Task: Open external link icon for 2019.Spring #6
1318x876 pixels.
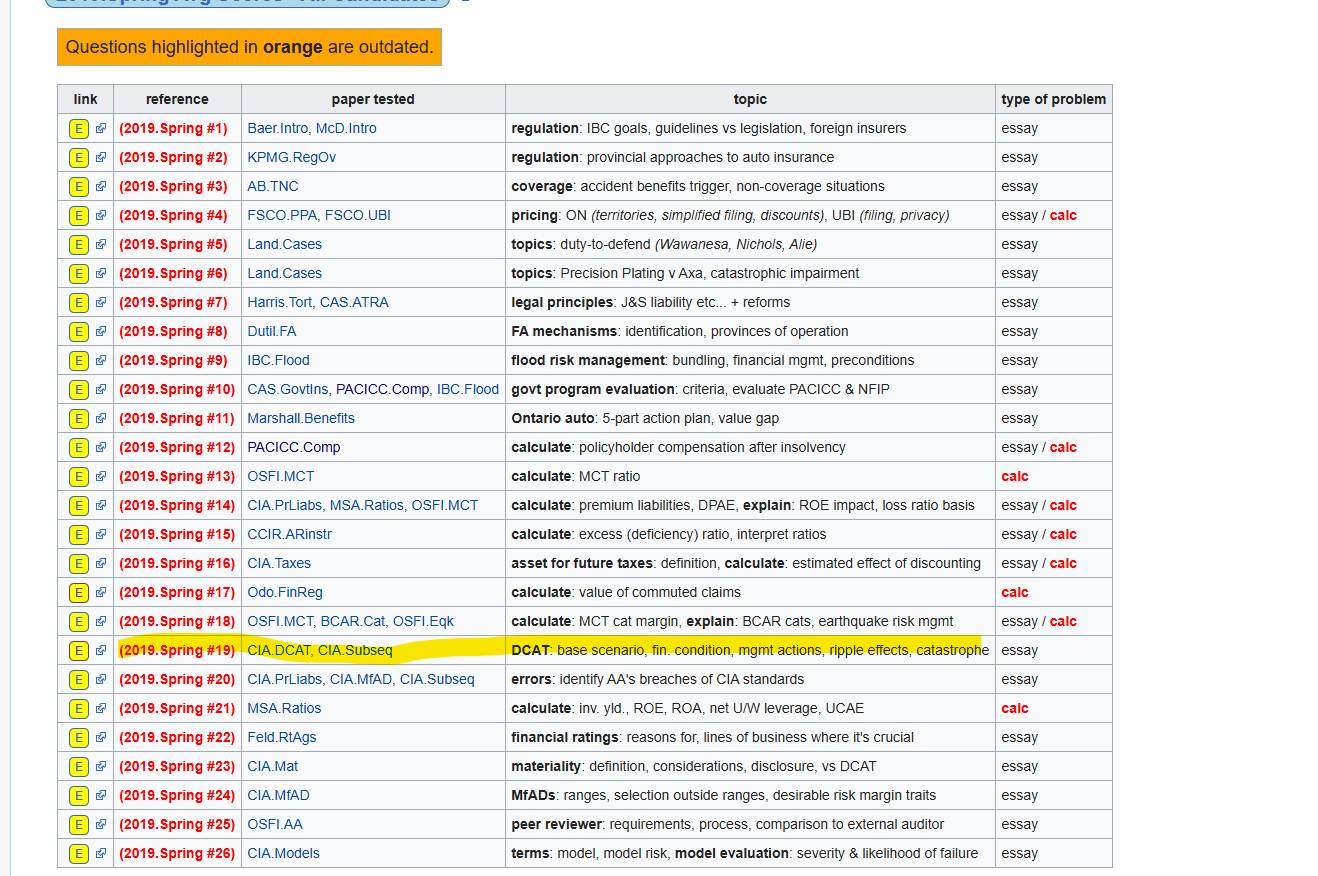Action: click(101, 273)
